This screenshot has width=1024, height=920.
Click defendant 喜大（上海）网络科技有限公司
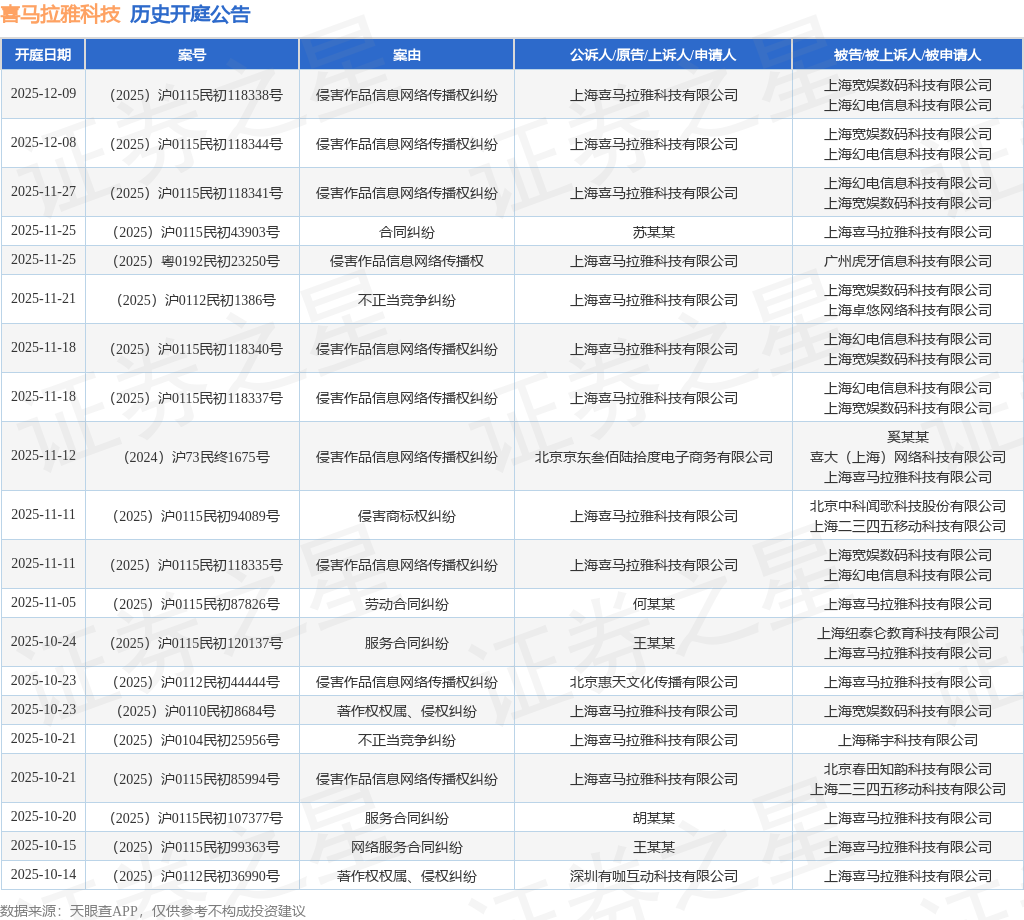(x=907, y=456)
